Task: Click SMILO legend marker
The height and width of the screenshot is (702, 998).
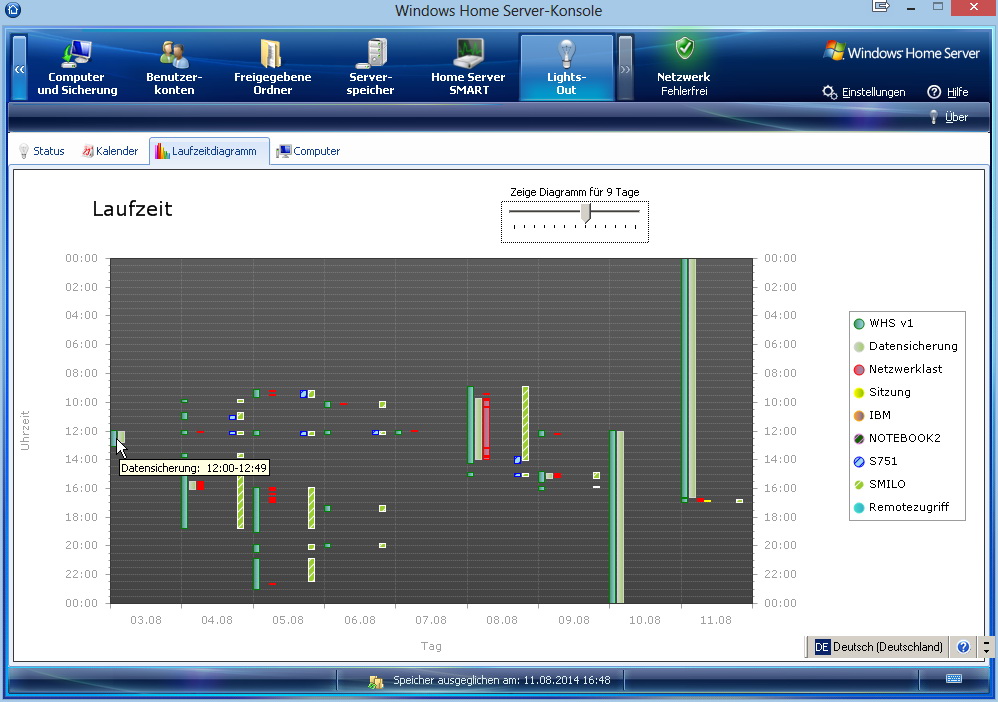Action: [x=859, y=484]
